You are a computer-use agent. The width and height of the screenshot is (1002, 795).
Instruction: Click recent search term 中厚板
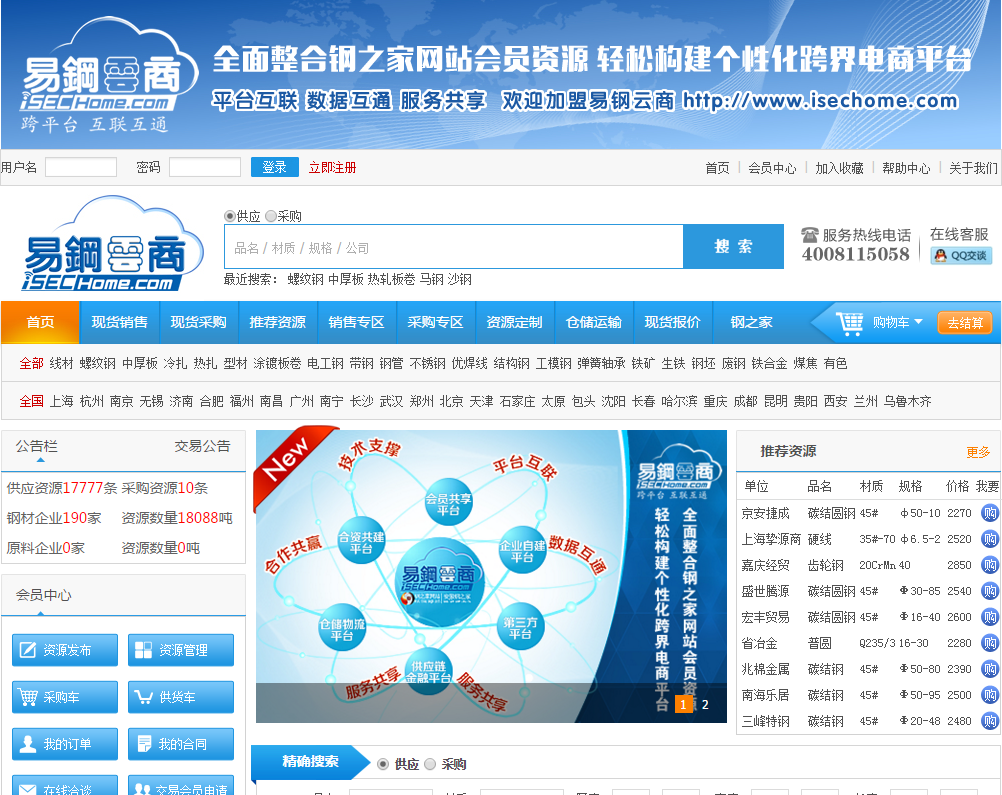point(346,279)
